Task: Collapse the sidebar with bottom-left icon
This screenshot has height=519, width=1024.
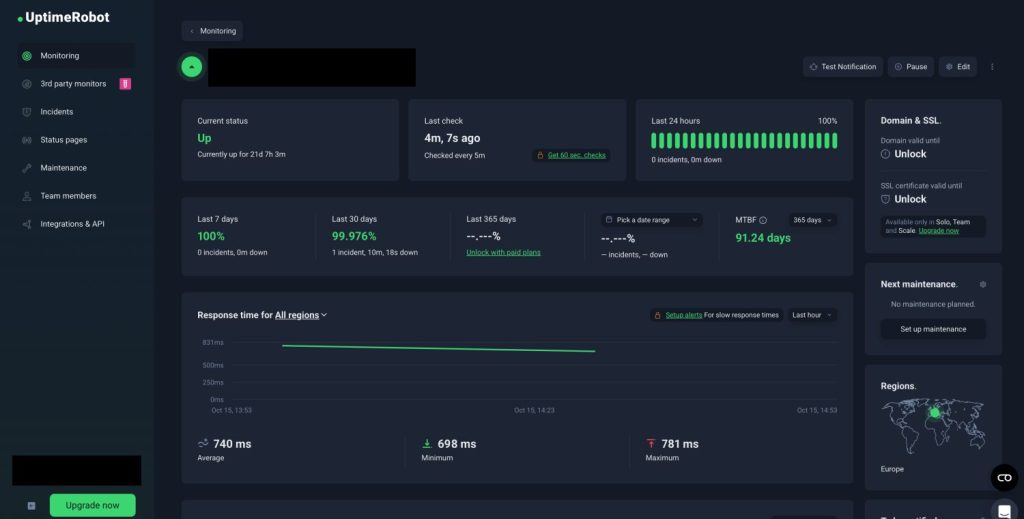Action: tap(31, 506)
